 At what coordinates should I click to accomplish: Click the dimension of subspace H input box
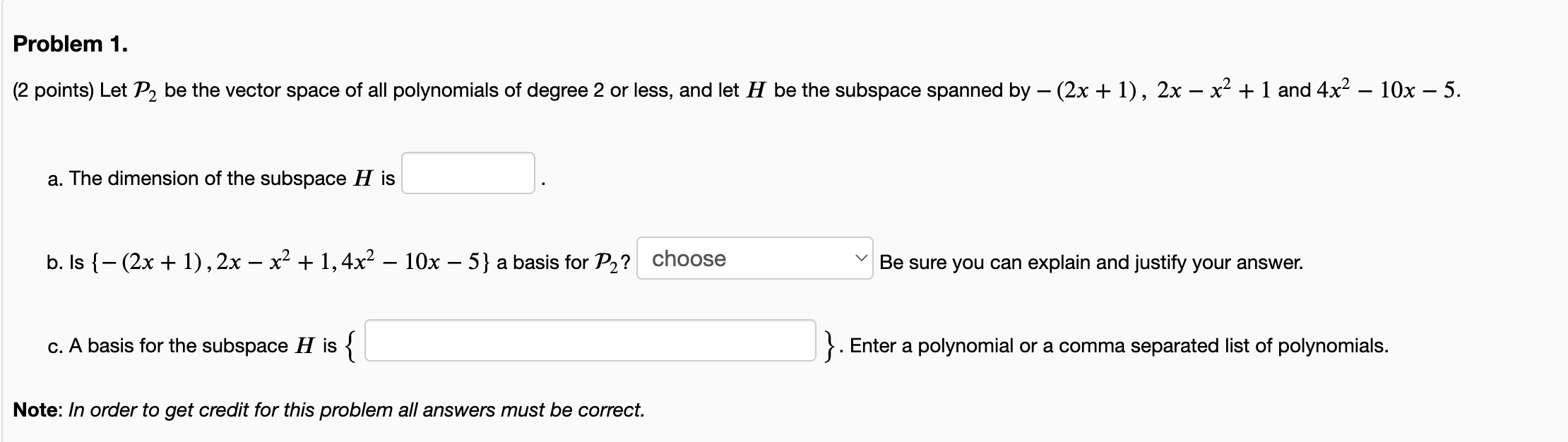pos(468,174)
